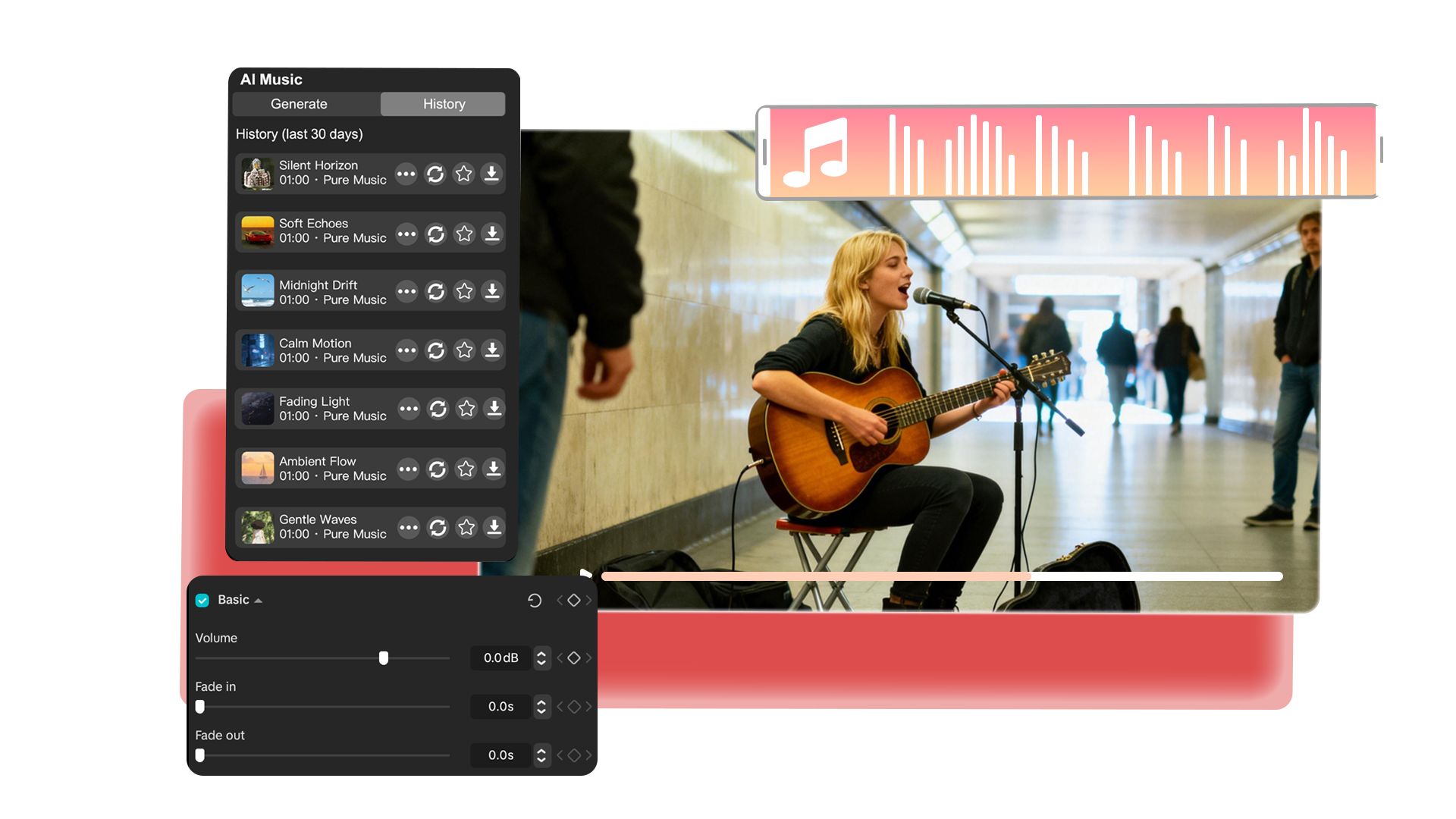This screenshot has height=819, width=1456.
Task: Download the Silent Horizon track
Action: (x=493, y=174)
